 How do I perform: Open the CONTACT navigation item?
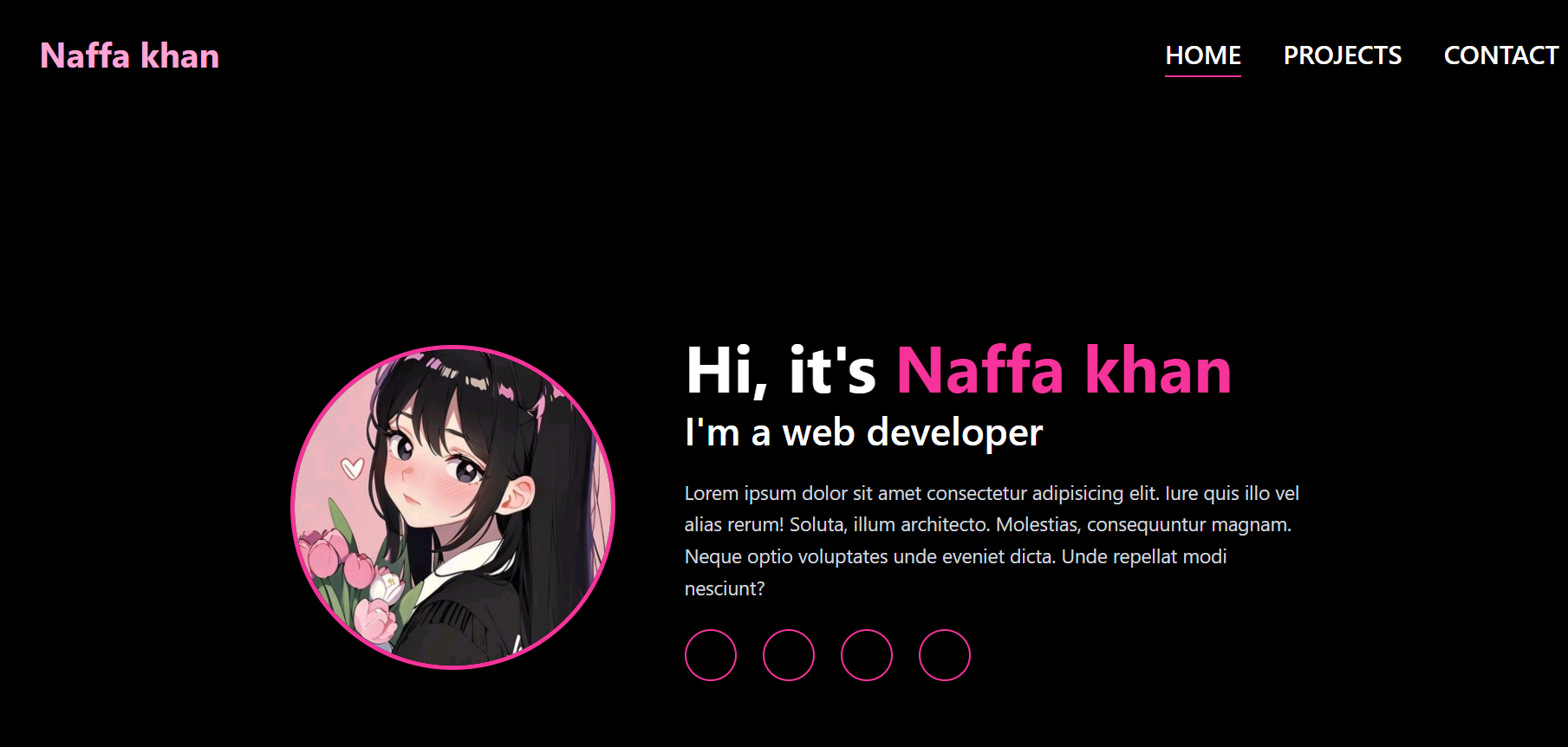1501,55
